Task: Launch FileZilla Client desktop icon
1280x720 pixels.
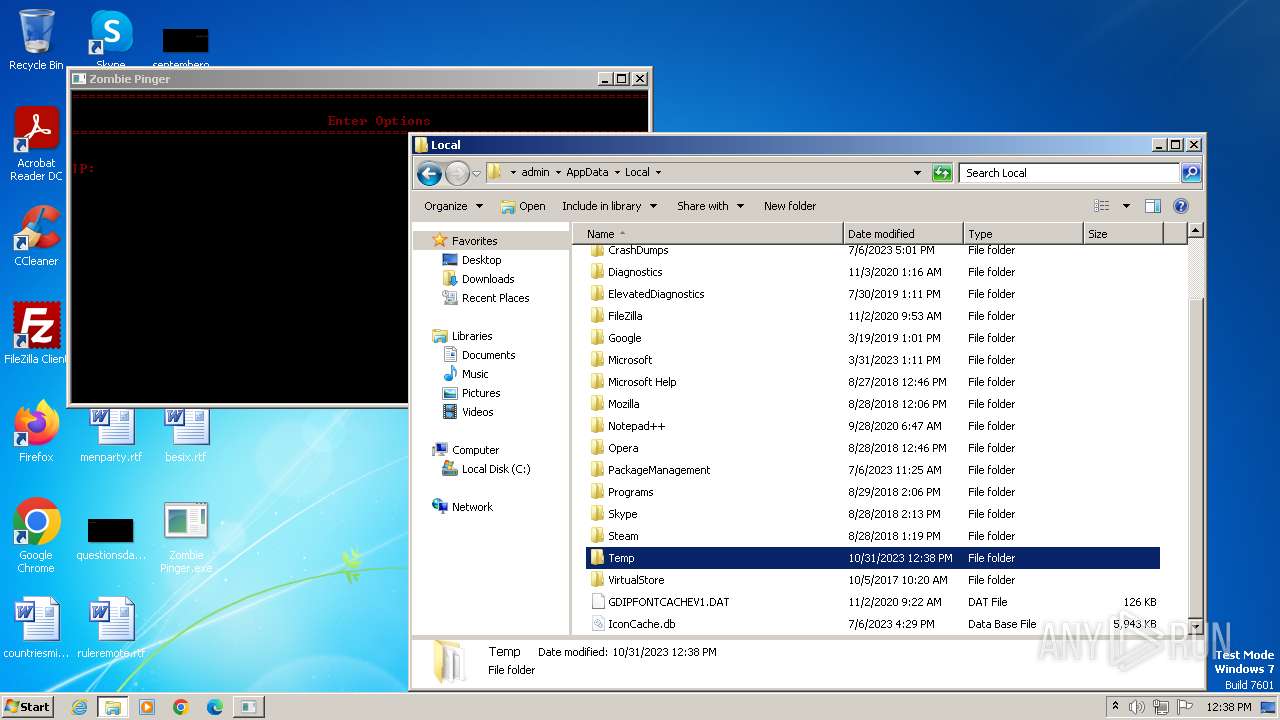Action: (x=36, y=333)
